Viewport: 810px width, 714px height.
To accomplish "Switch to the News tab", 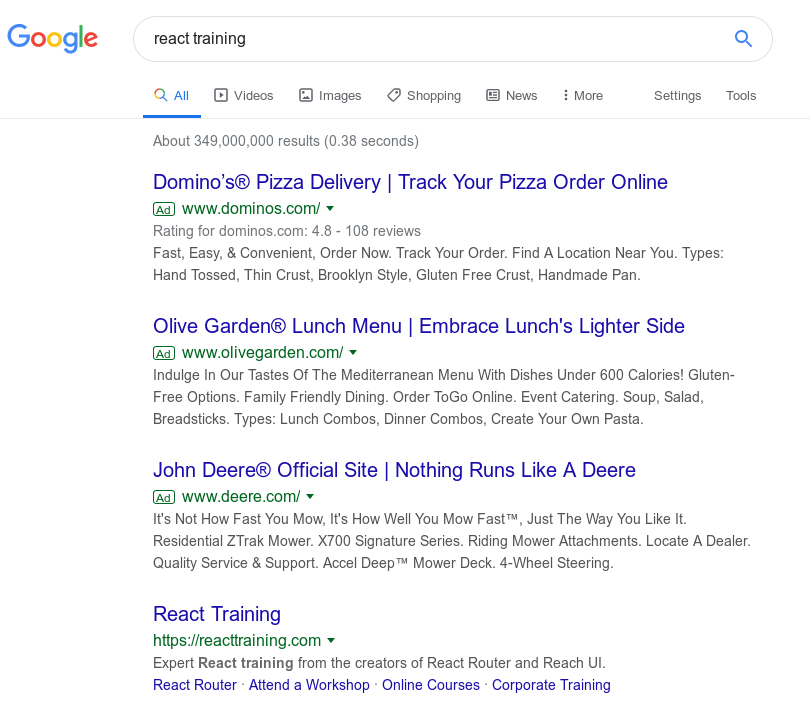I will [511, 96].
